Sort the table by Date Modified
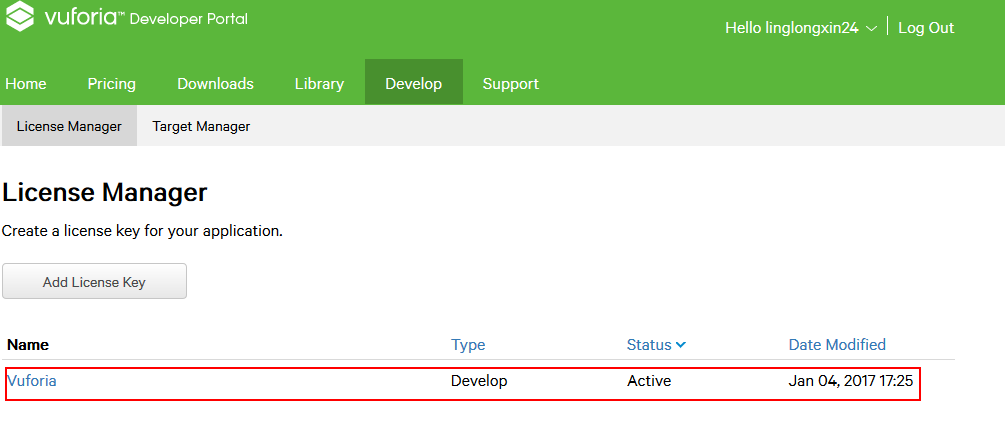Screen dimensions: 1005x427 837,345
